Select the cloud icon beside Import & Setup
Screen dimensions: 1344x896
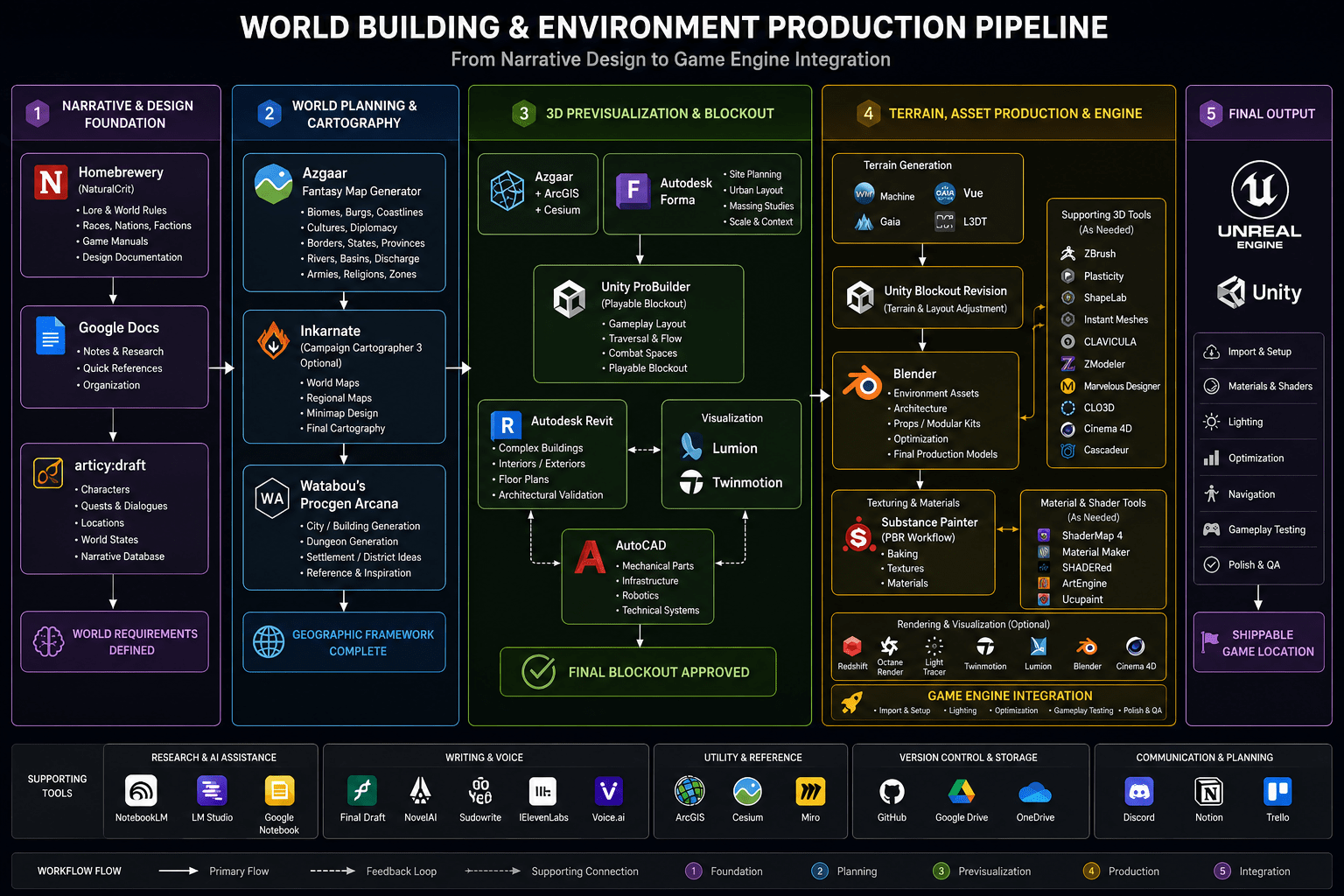(1211, 352)
